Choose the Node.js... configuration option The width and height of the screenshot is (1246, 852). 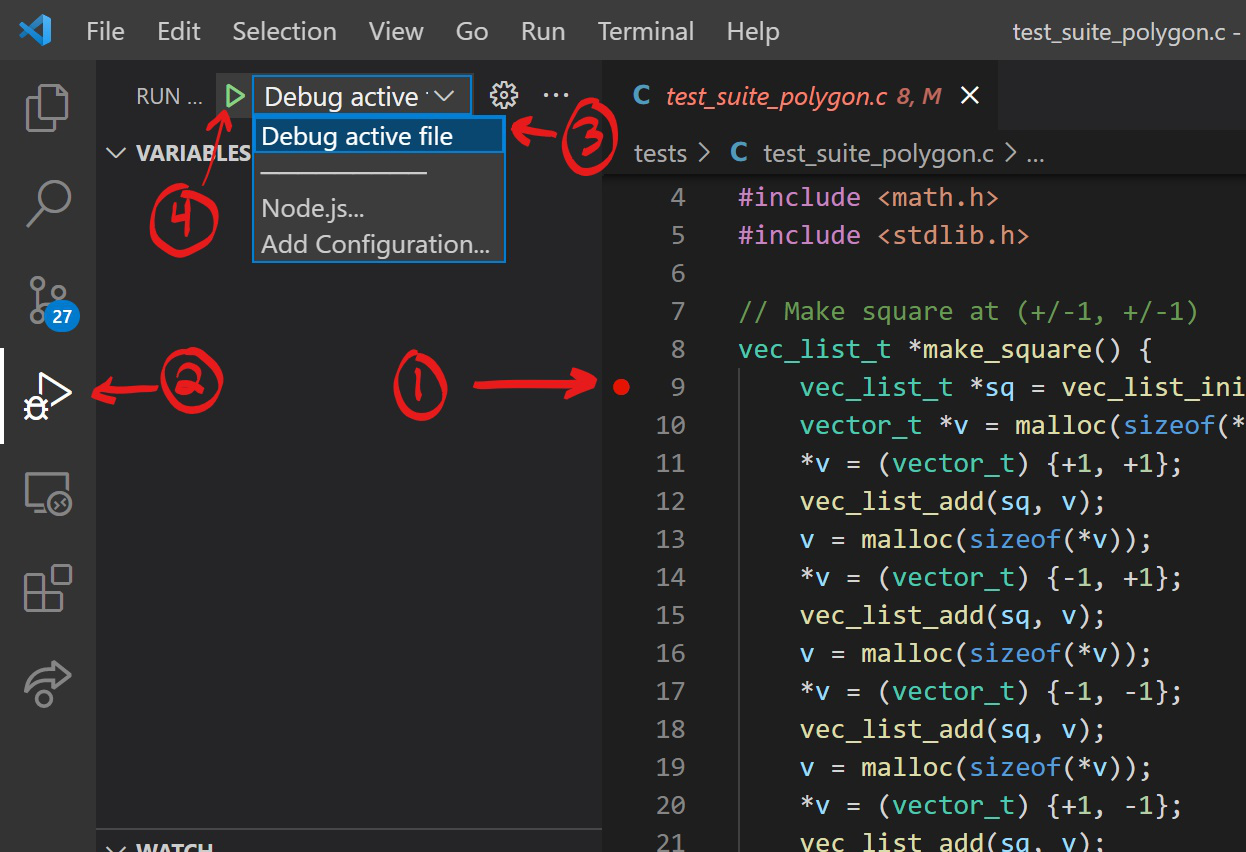pos(313,208)
